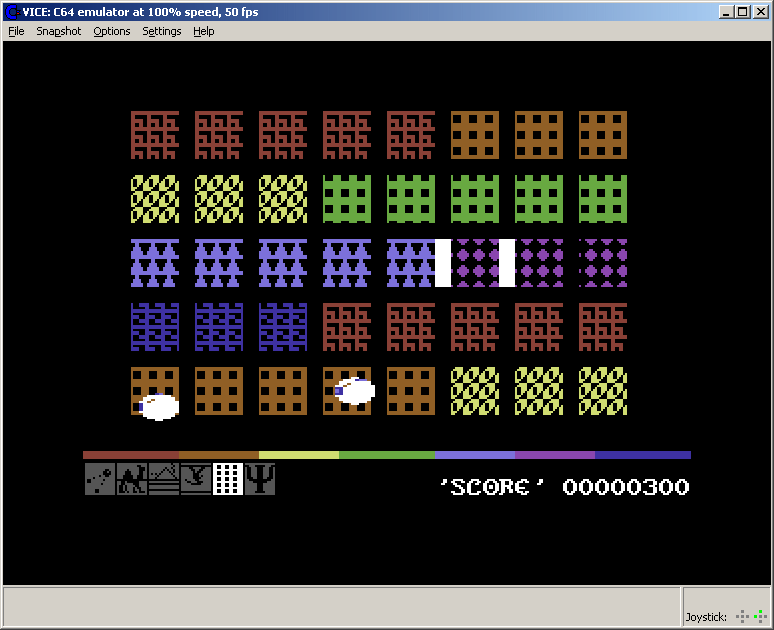Viewport: 774px width, 630px height.
Task: Click the white ship on leftmost bottom tile
Action: (x=158, y=406)
